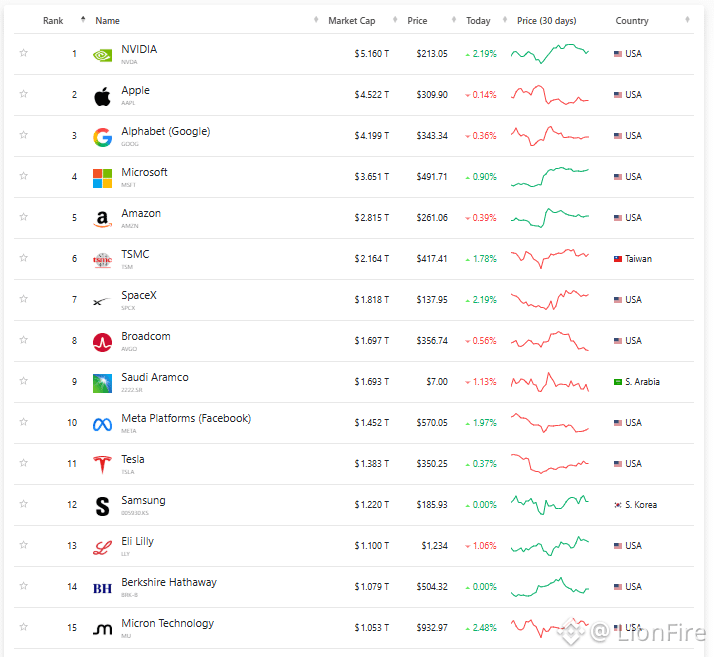
Task: Favorite NVIDIA with its star
Action: point(24,53)
